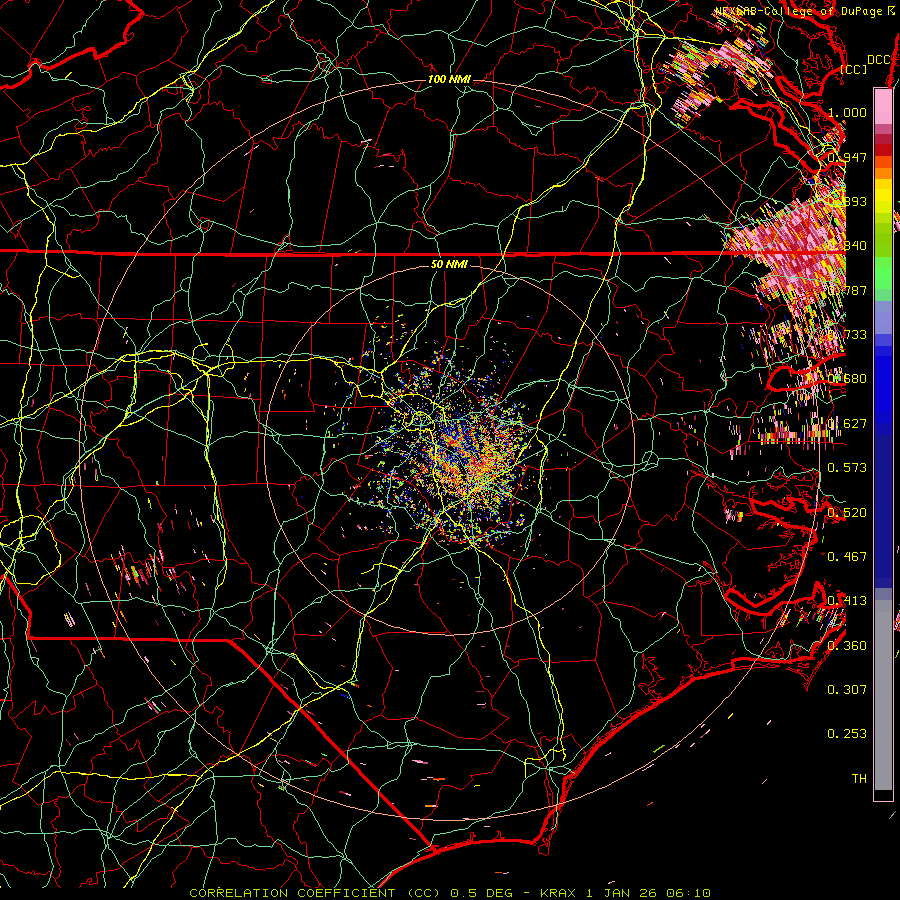Select the 0.733 legend value
The image size is (900, 900).
point(847,334)
